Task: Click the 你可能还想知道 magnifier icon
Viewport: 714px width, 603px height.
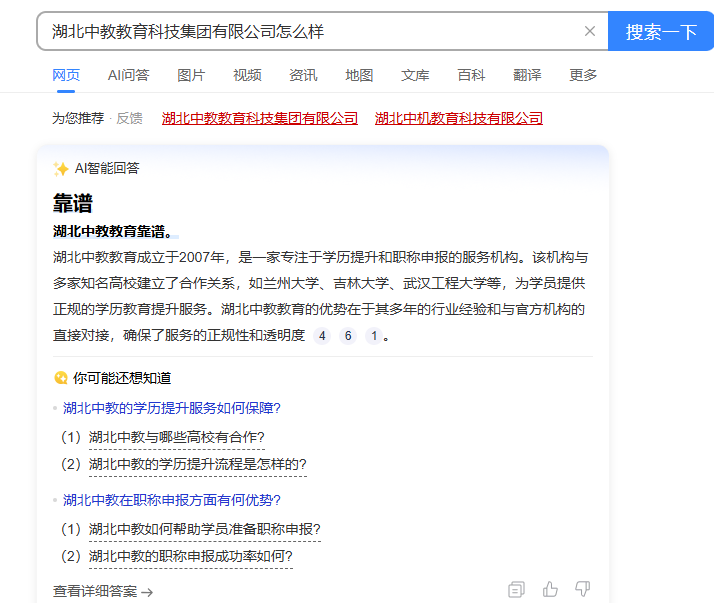Action: click(x=61, y=378)
